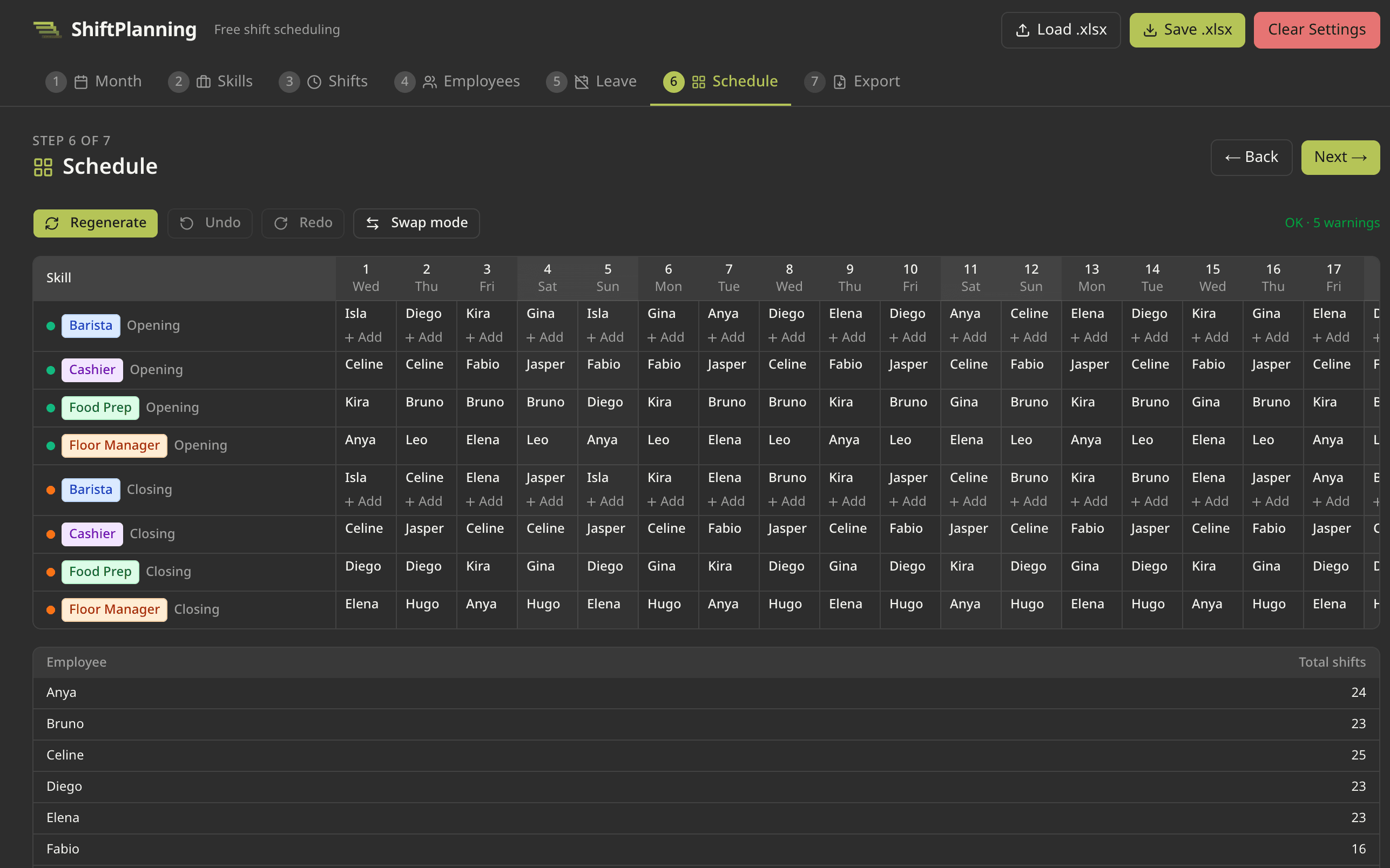Open Add selector in Barista Closing Saturday
1390x868 pixels.
(545, 500)
